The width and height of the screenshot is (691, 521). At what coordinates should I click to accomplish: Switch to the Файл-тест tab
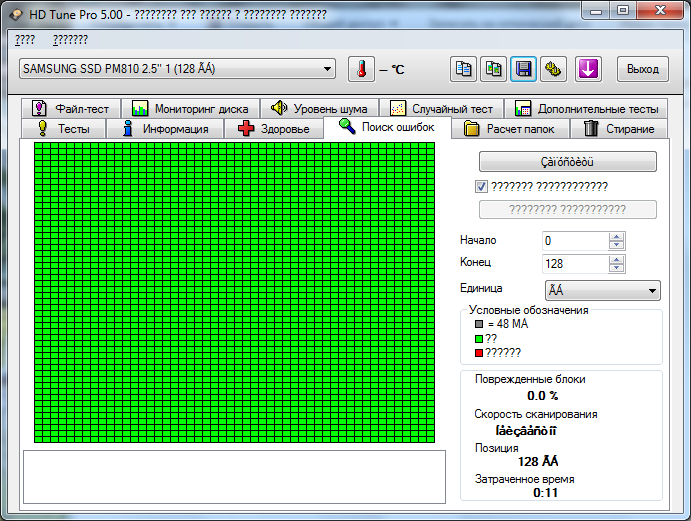71,108
